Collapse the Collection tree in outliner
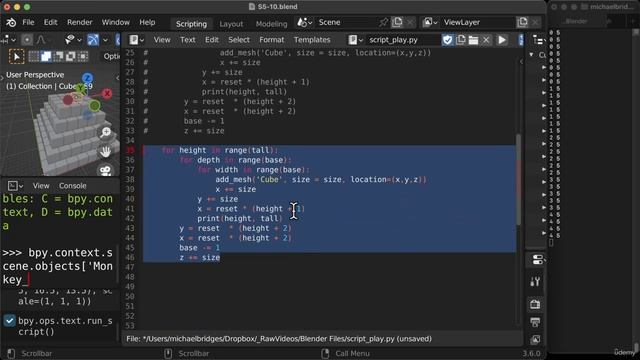Image resolution: width=640 pixels, height=360 pixels. (x=531, y=55)
